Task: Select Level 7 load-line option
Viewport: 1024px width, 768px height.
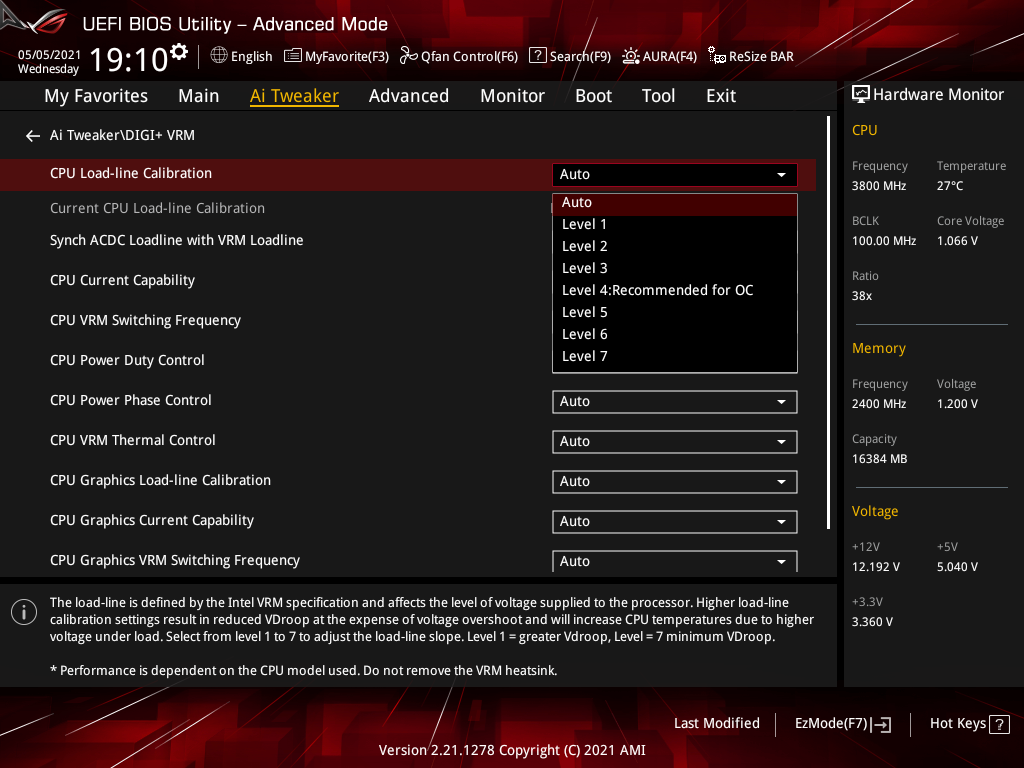Action: [675, 357]
